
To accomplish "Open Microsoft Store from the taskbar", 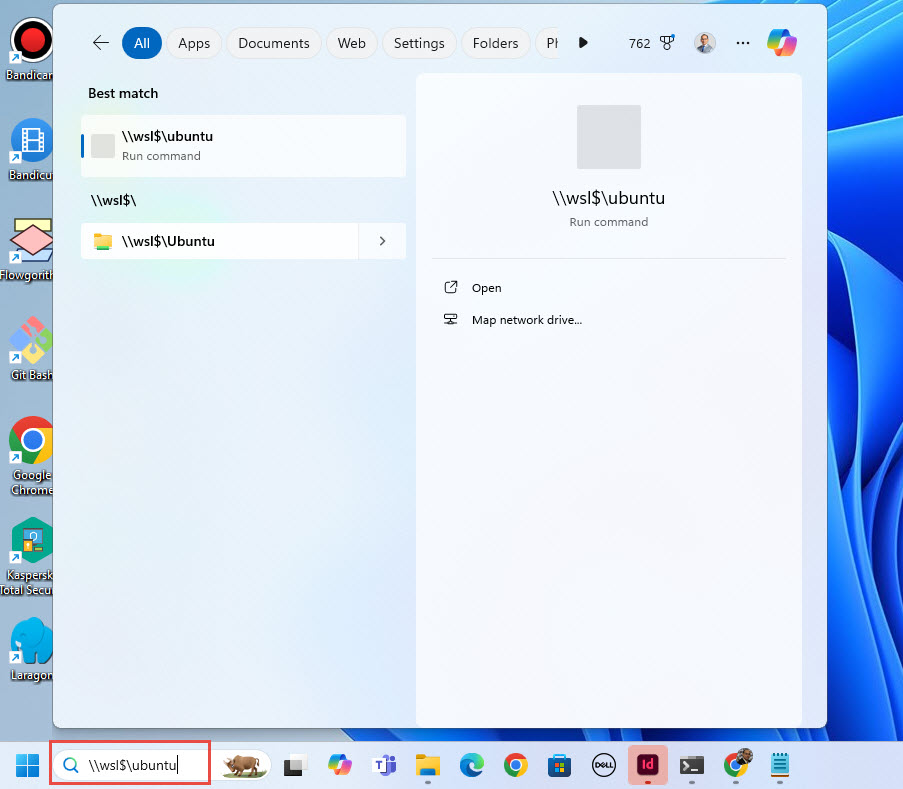I will click(x=559, y=765).
